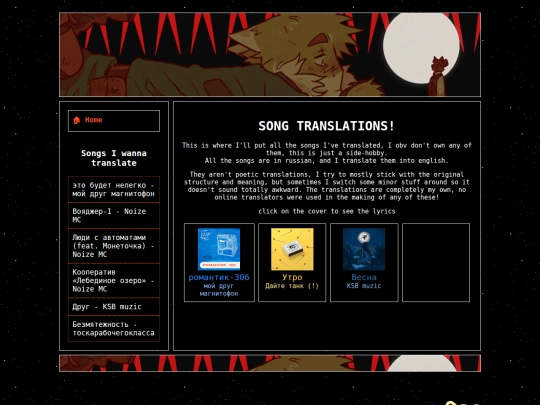
Task: Open the yellow Утро album cover
Action: point(292,249)
